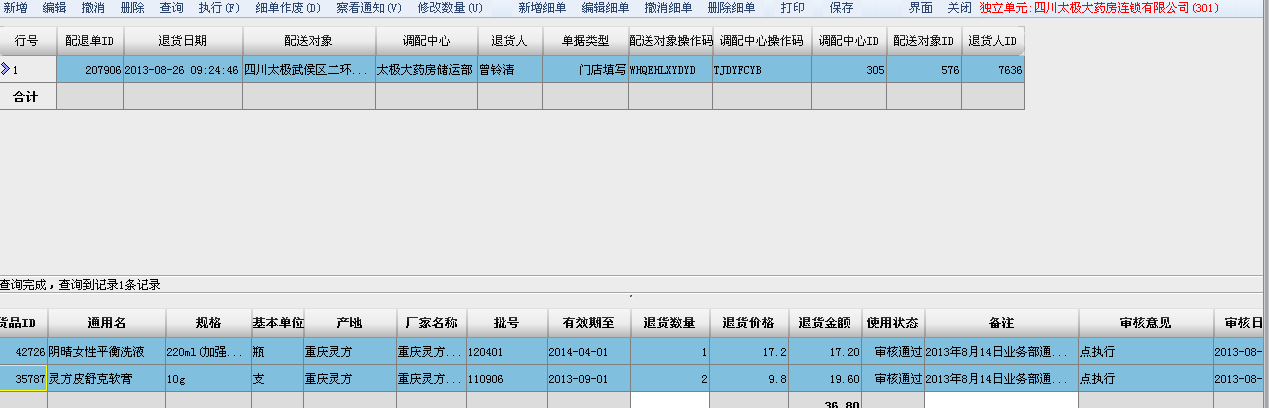Click the 退货日期 column header
Viewport: 1269px width, 408px height.
[x=183, y=41]
